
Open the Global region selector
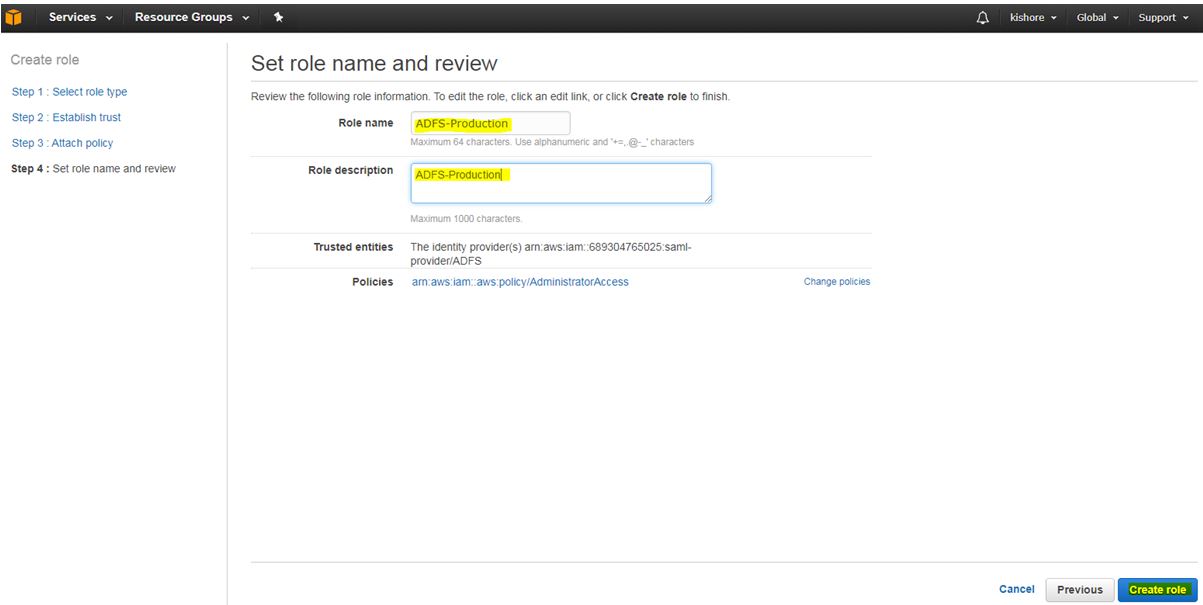click(1097, 17)
